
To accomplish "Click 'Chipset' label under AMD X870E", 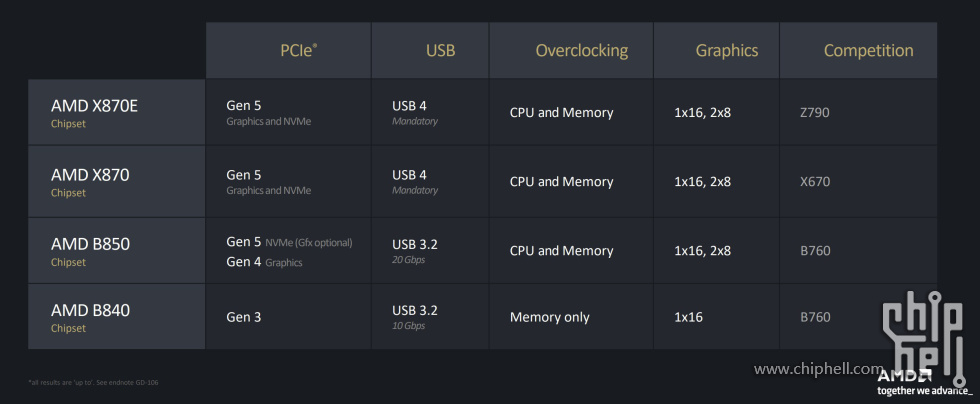I will click(68, 124).
